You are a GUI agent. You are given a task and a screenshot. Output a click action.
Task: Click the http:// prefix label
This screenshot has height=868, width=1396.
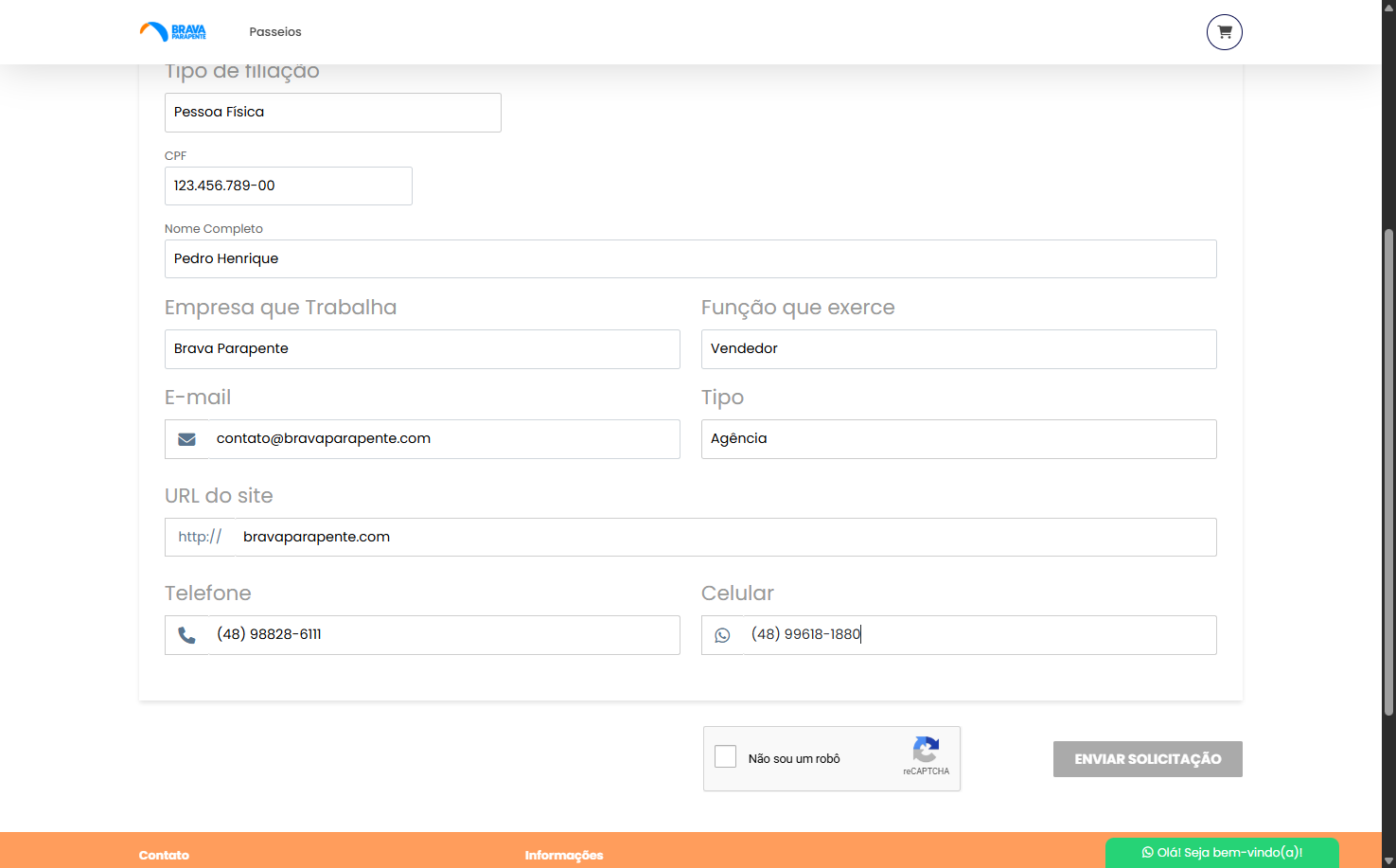[200, 538]
